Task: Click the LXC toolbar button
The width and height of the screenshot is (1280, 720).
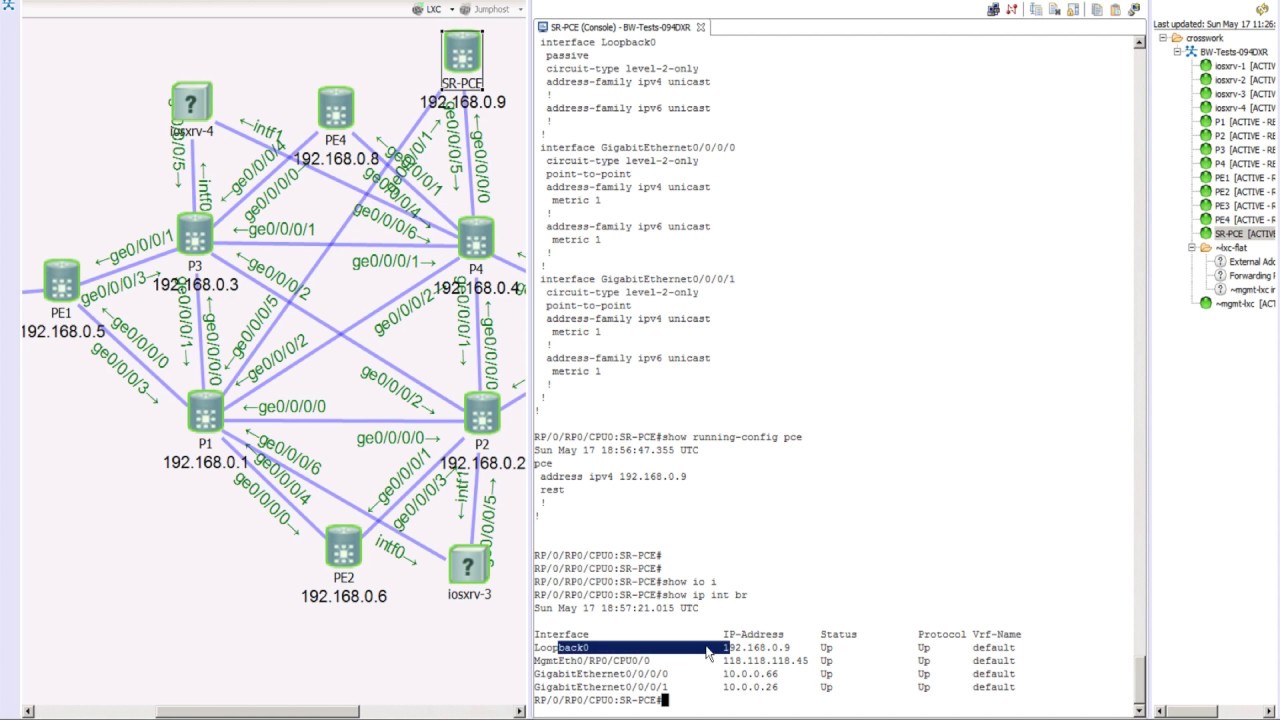Action: [x=428, y=10]
